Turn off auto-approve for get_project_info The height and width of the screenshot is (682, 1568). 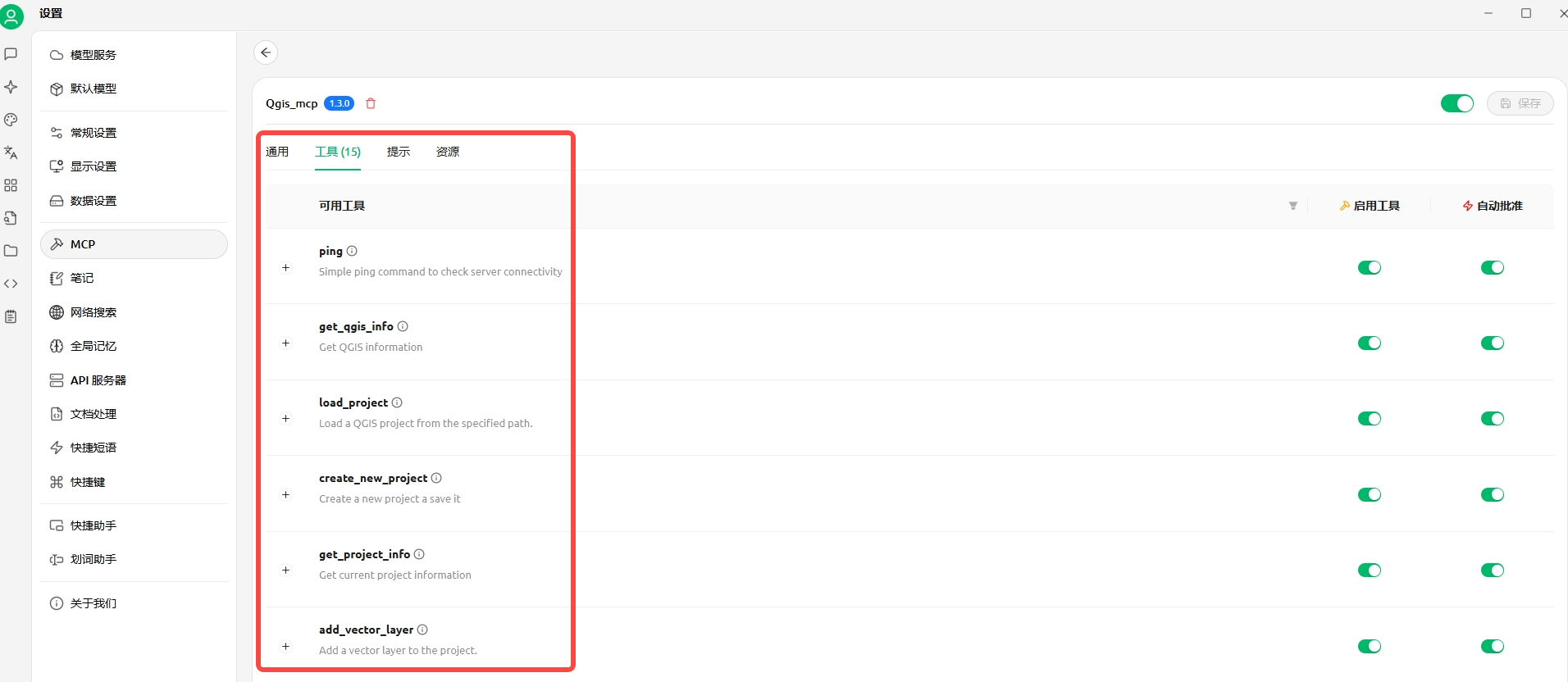click(x=1493, y=571)
